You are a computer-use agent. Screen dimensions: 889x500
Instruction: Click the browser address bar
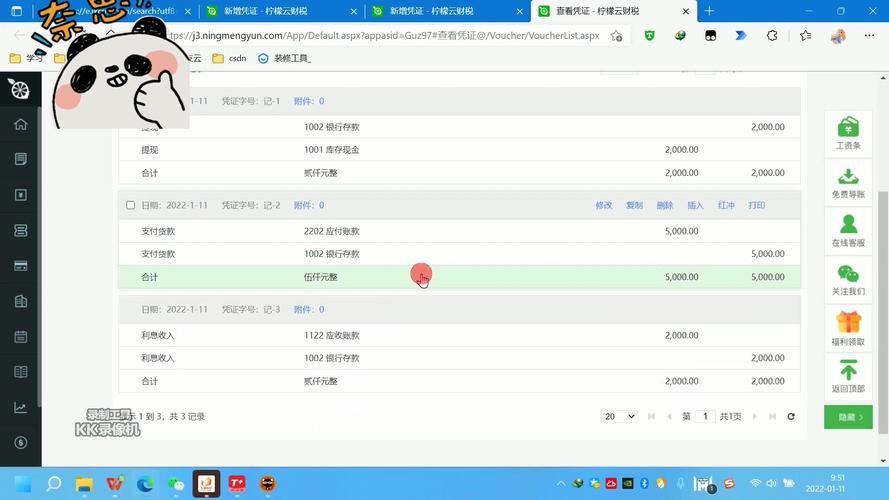point(386,36)
